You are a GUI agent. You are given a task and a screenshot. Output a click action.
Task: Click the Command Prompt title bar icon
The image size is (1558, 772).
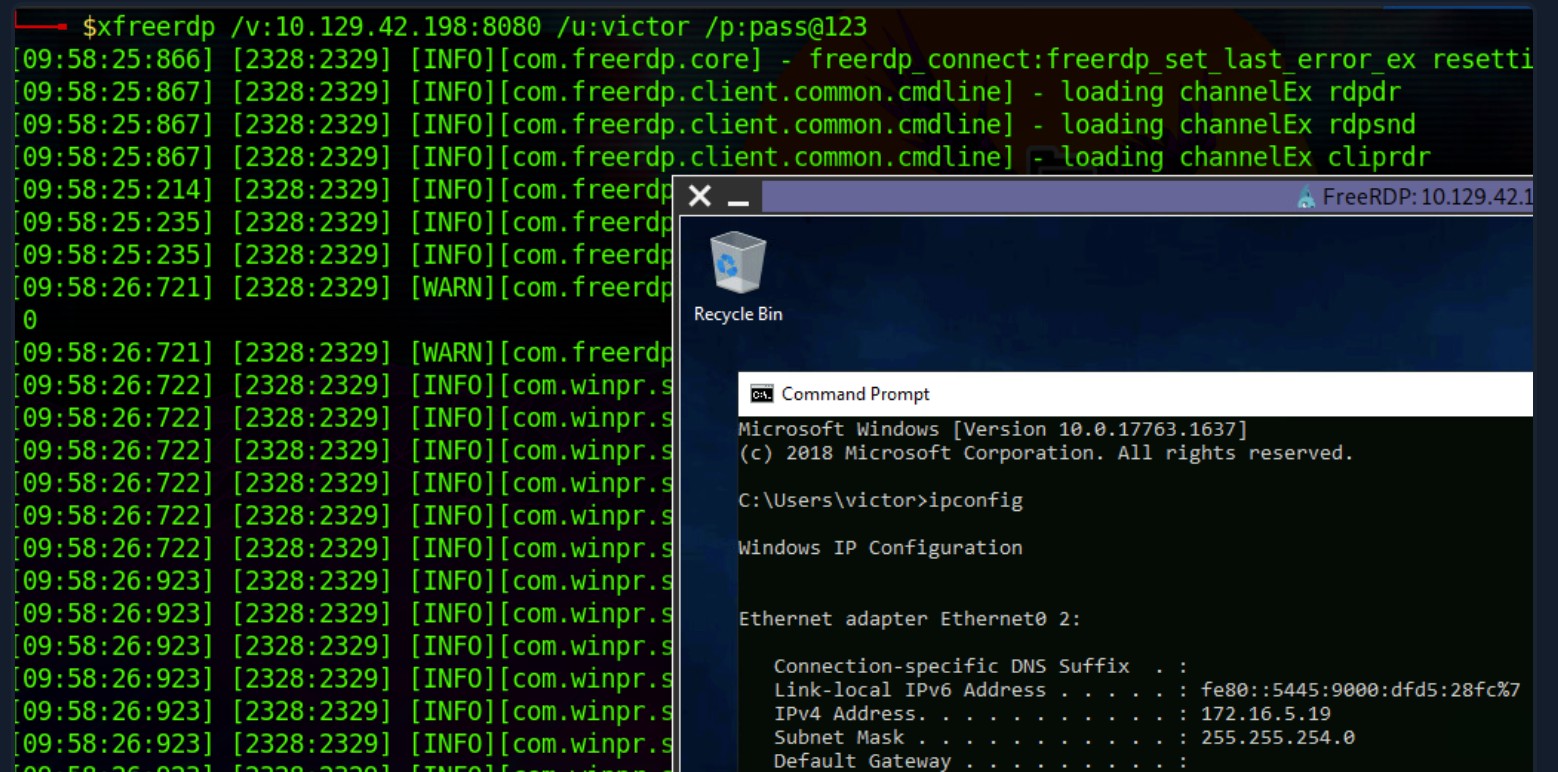[760, 394]
